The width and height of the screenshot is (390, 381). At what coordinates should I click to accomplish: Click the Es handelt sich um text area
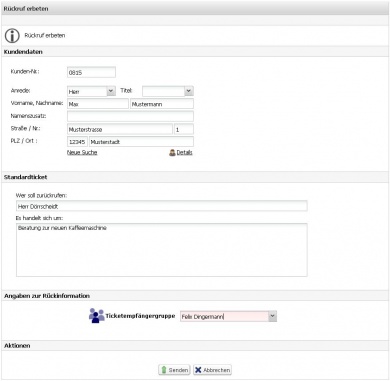point(162,250)
